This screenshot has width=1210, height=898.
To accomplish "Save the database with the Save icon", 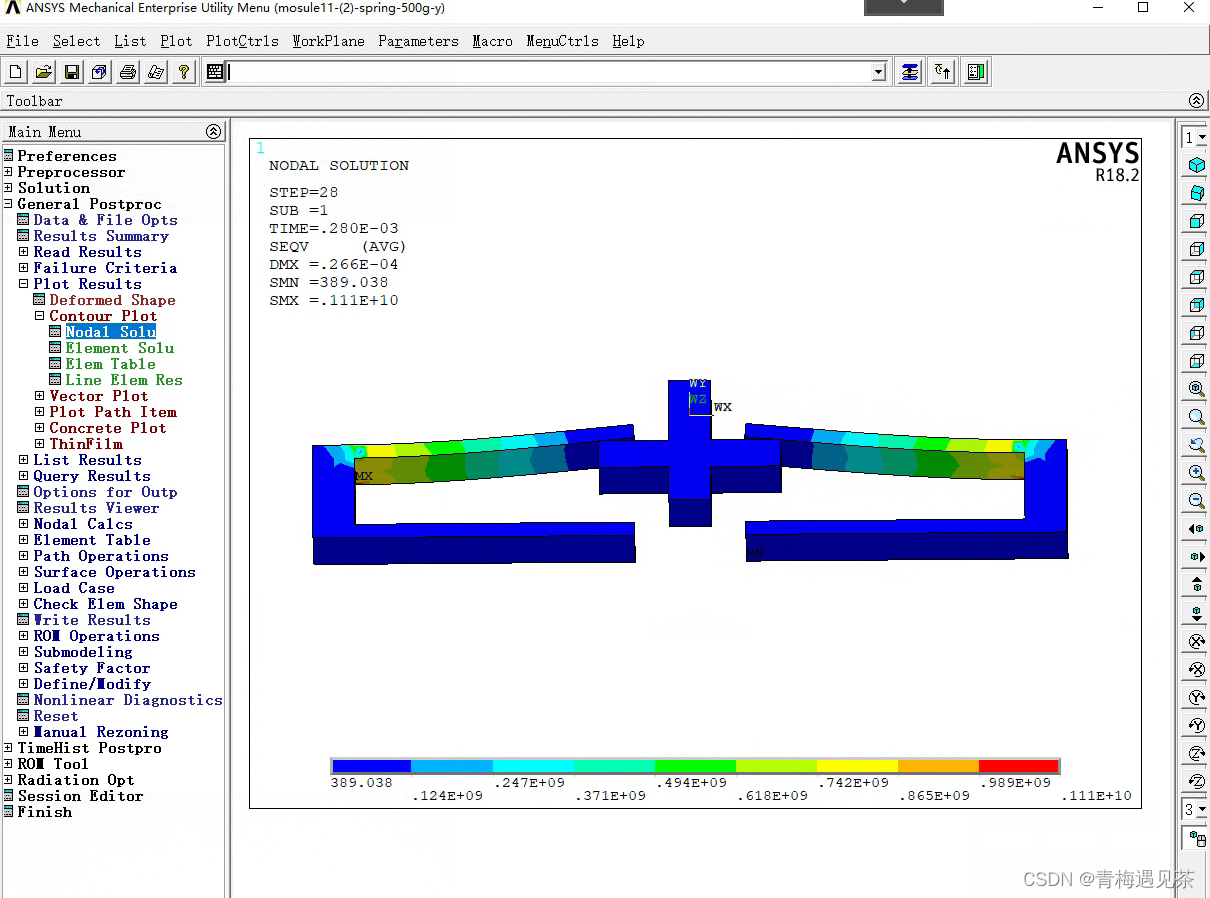I will coord(71,71).
